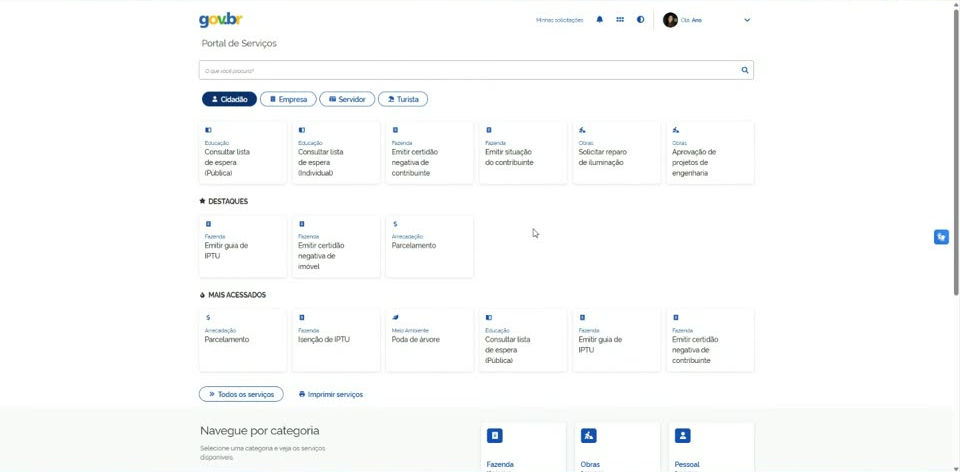This screenshot has height=472, width=960.
Task: Click the leaf icon on Poda de árvore card
Action: 395,318
